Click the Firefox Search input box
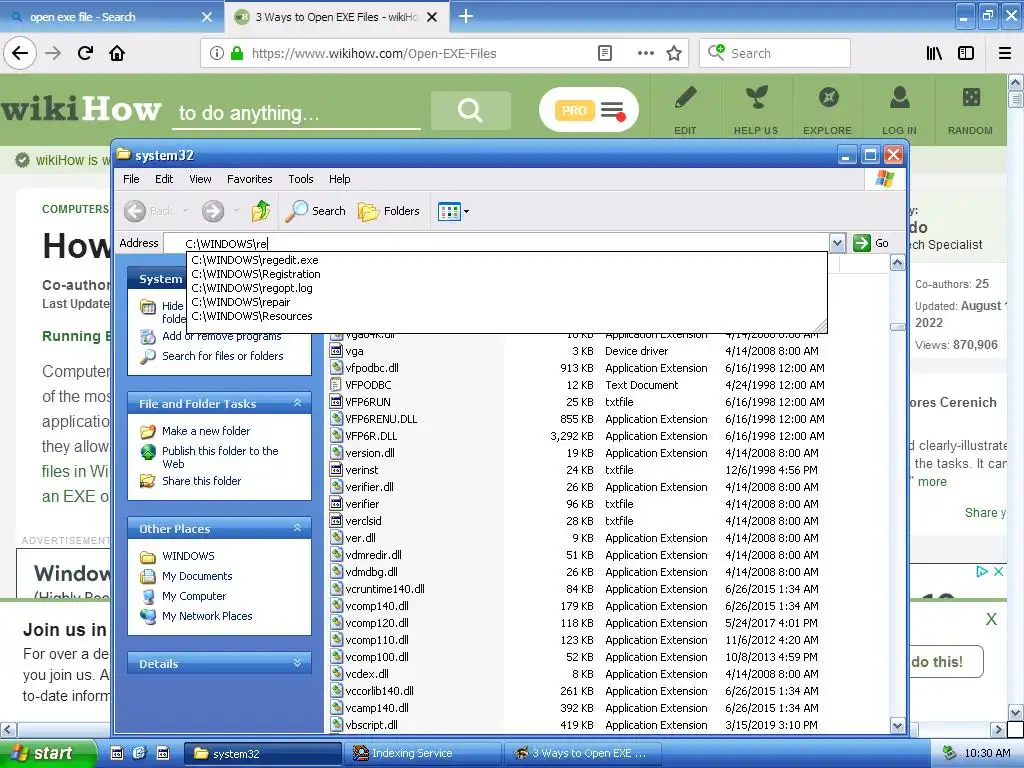The width and height of the screenshot is (1024, 768). (x=775, y=53)
